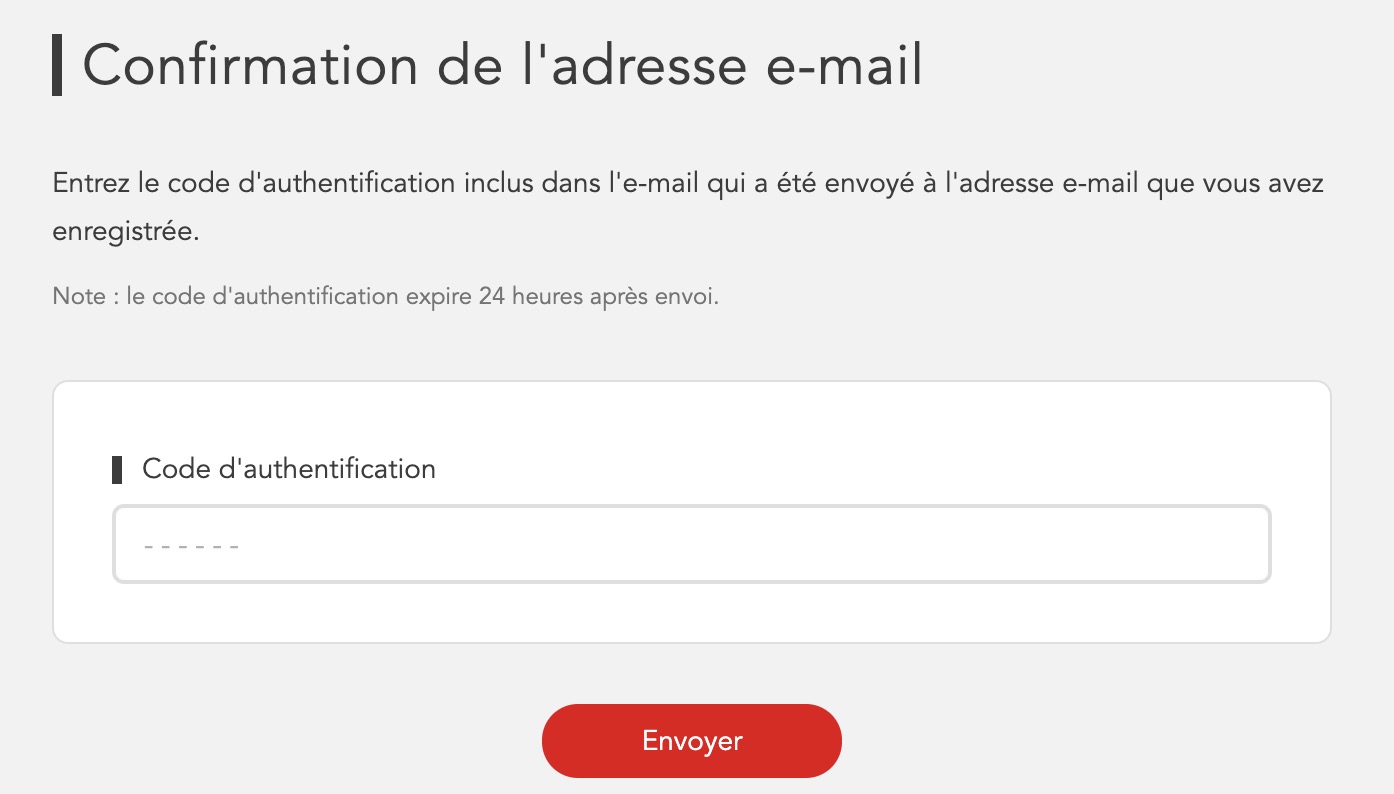Focus the authentication code input field
This screenshot has width=1394, height=794.
coord(691,544)
